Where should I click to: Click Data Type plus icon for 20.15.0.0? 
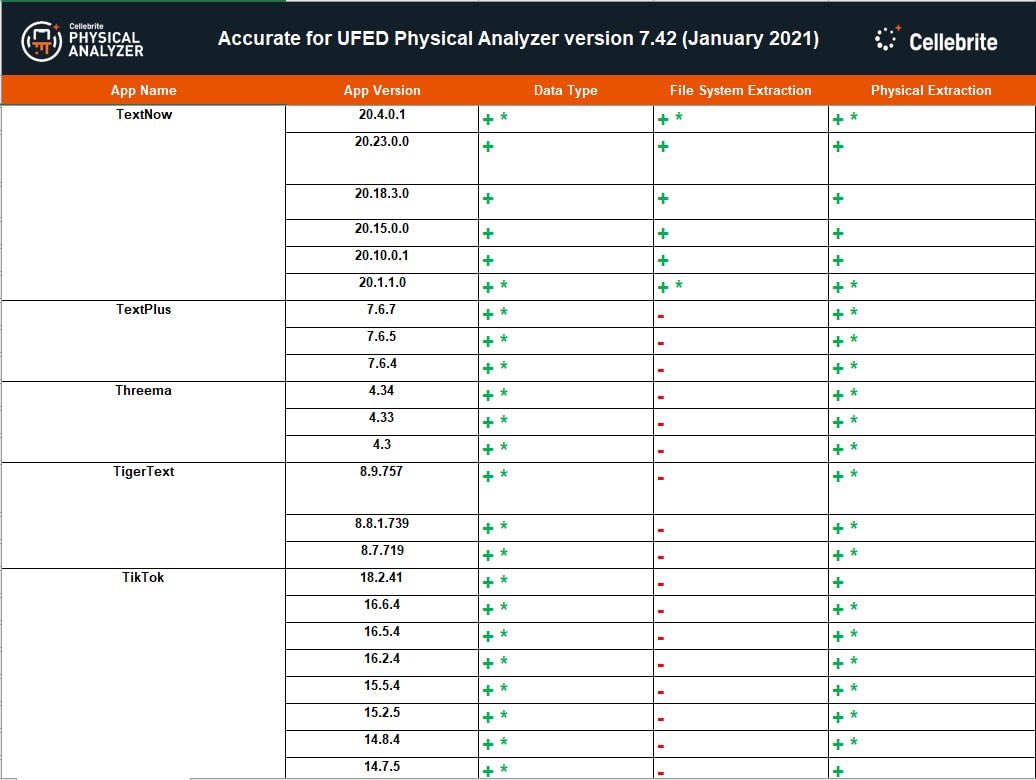coord(488,234)
